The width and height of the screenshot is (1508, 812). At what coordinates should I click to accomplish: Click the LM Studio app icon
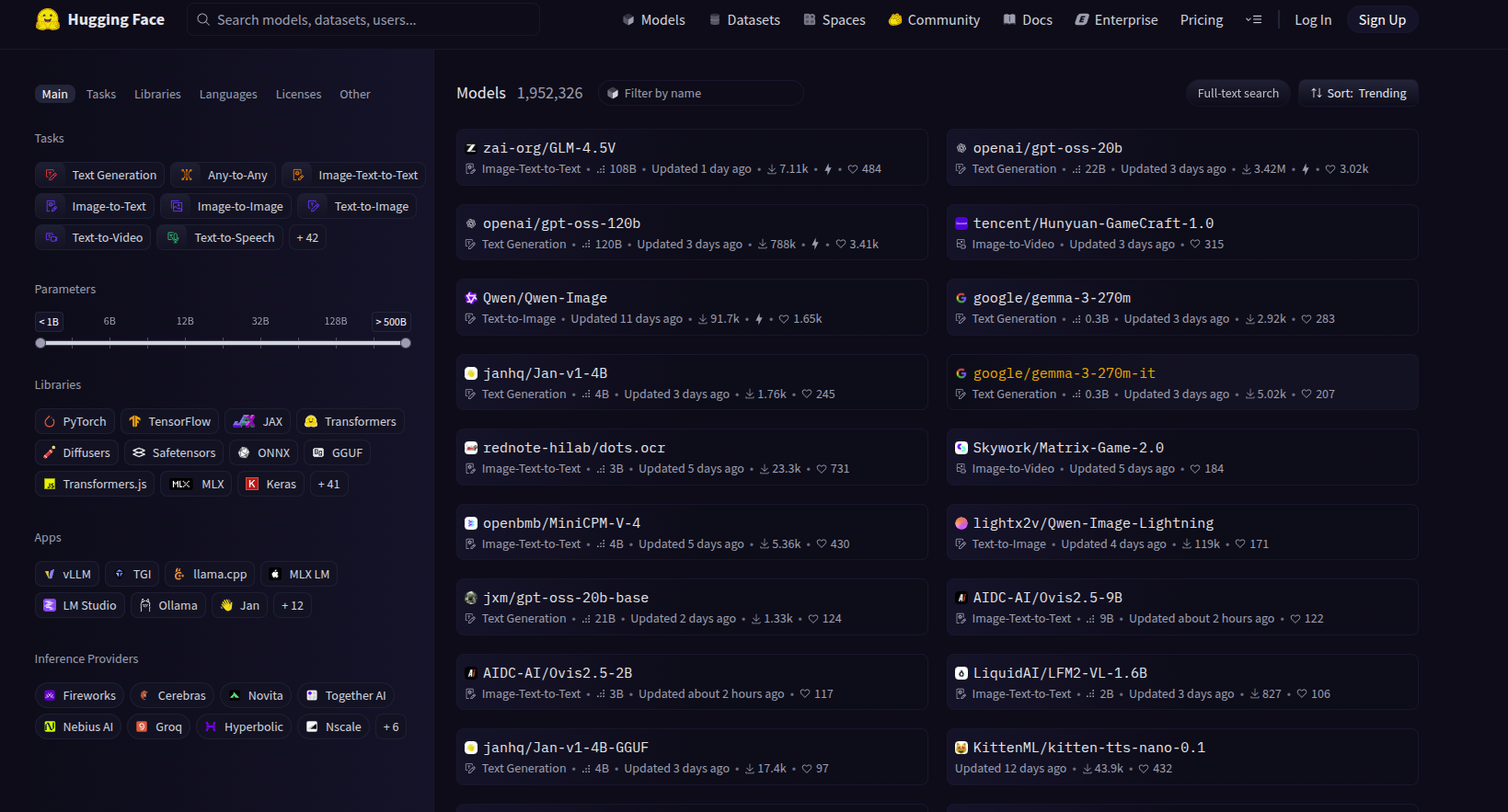point(50,605)
